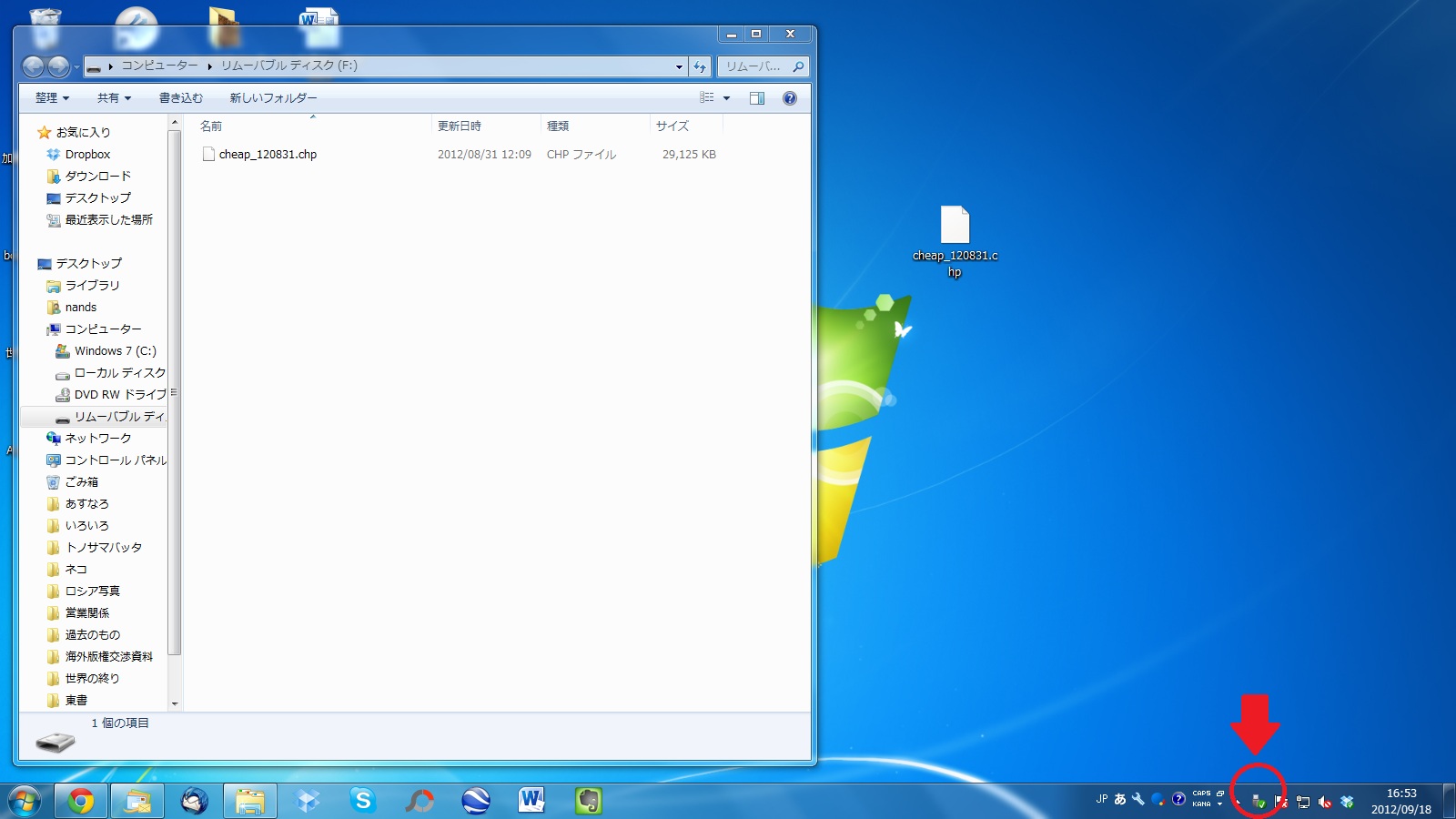Click 新しいフォルダー new folder

point(273,98)
